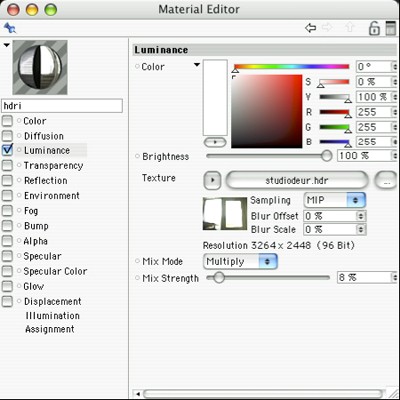Enable the Specular Color checkbox

7,271
